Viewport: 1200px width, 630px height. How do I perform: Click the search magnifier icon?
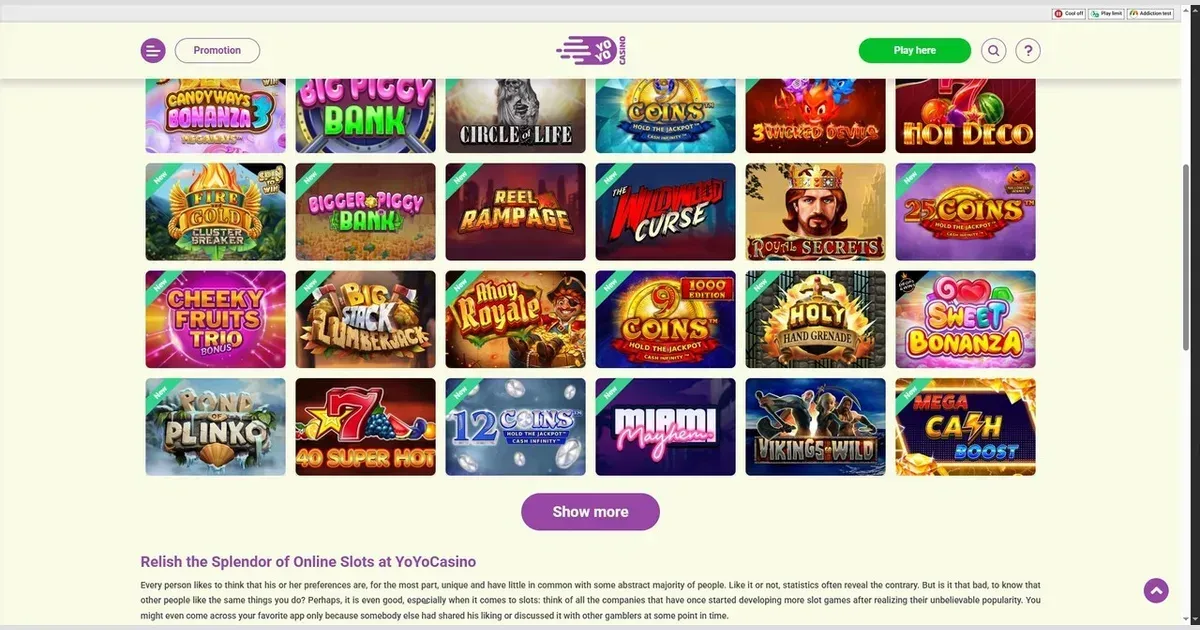point(993,50)
